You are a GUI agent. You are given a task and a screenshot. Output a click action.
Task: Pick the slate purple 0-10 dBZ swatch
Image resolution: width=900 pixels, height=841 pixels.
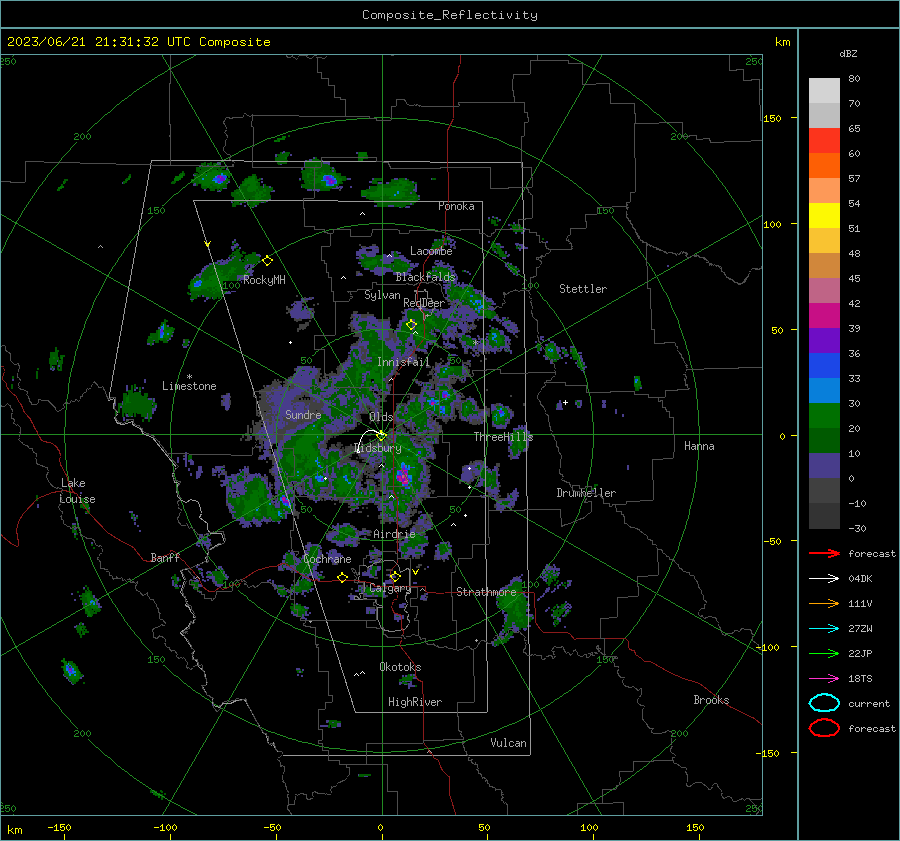[x=824, y=466]
